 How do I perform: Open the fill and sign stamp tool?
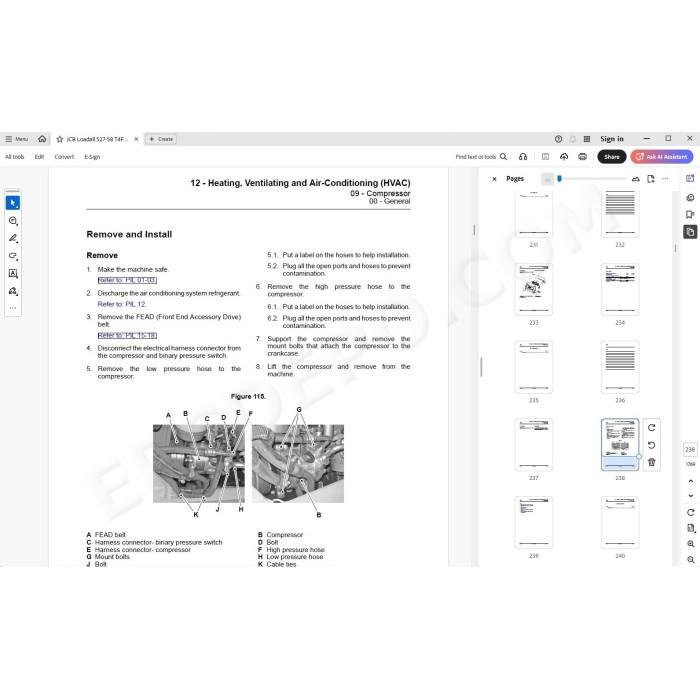tap(13, 291)
